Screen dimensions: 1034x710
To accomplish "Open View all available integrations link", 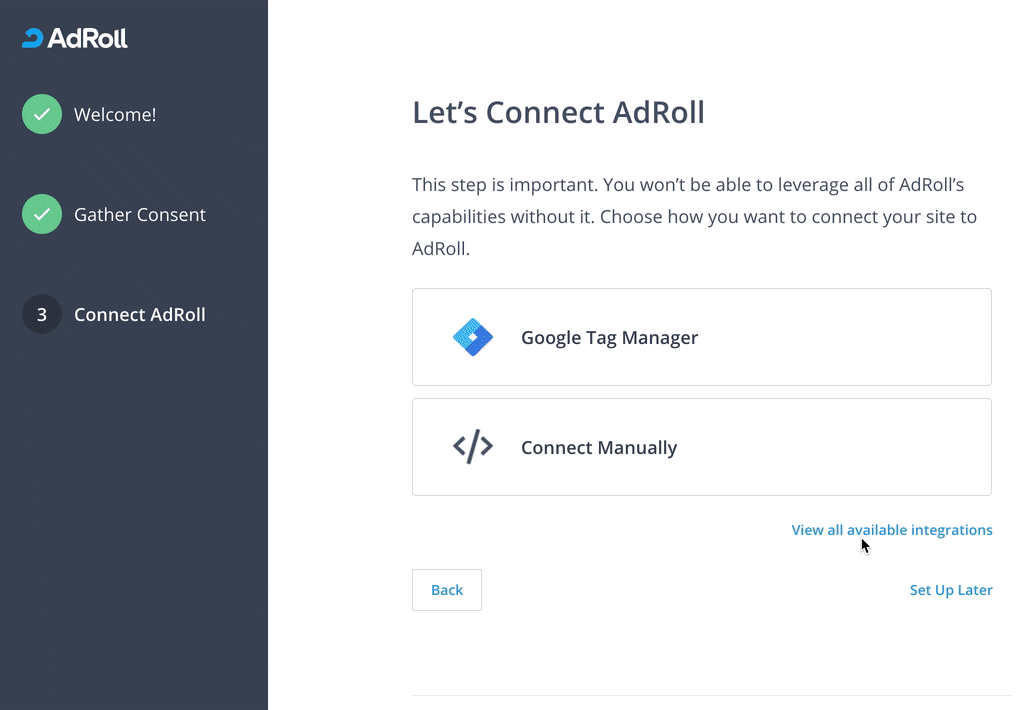I will click(x=891, y=530).
